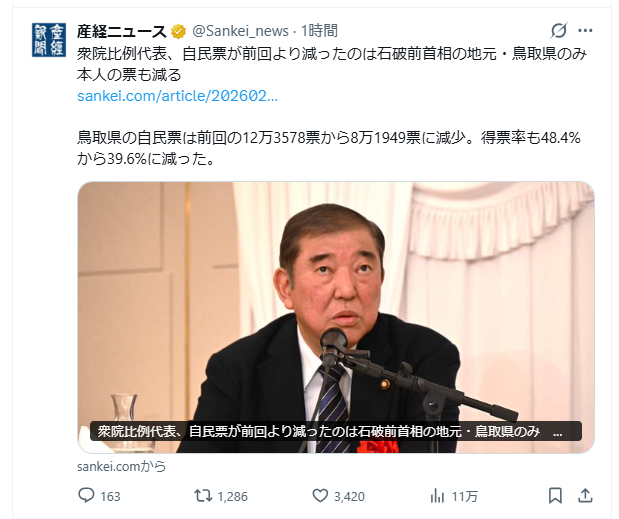Screen dimensions: 619x519
Task: Click the headline caption overlay on photo
Action: [x=336, y=431]
